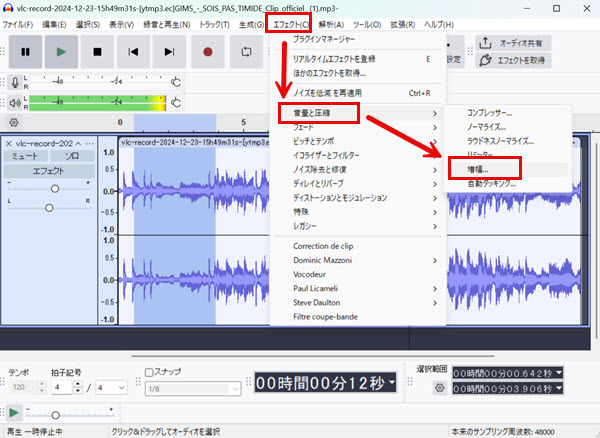Select Correction de clip effect
The width and height of the screenshot is (600, 438).
[357, 246]
